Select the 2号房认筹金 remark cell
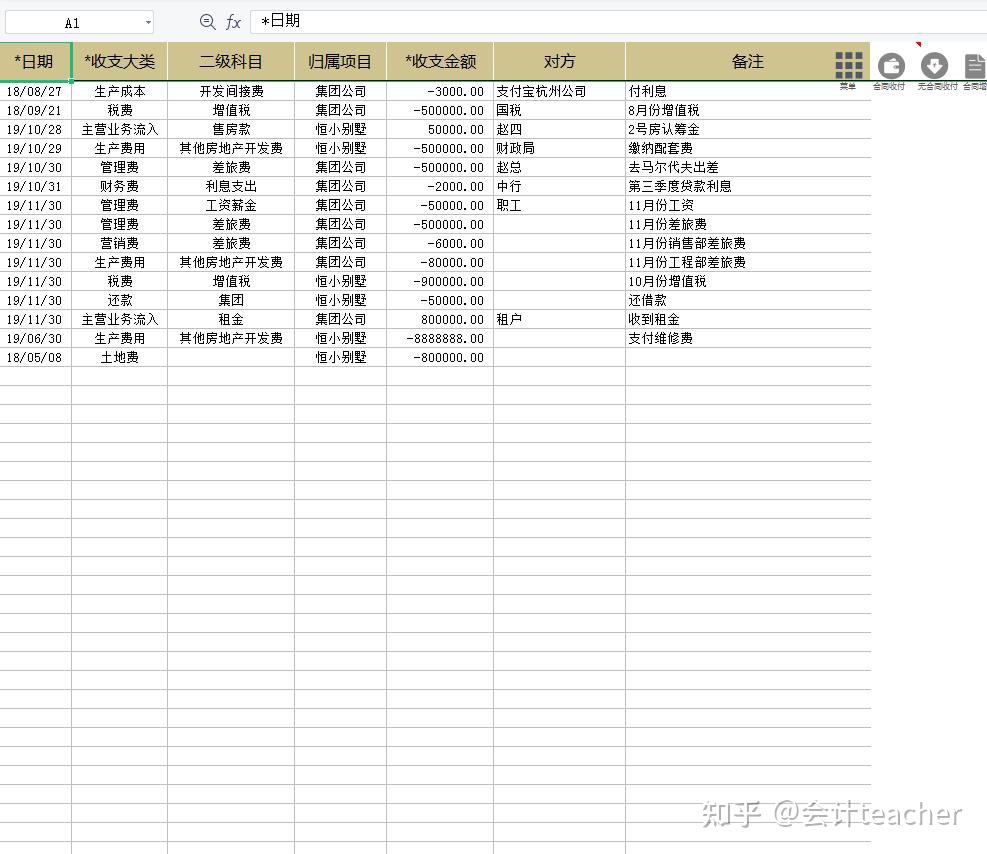The height and width of the screenshot is (854, 987). coord(748,129)
